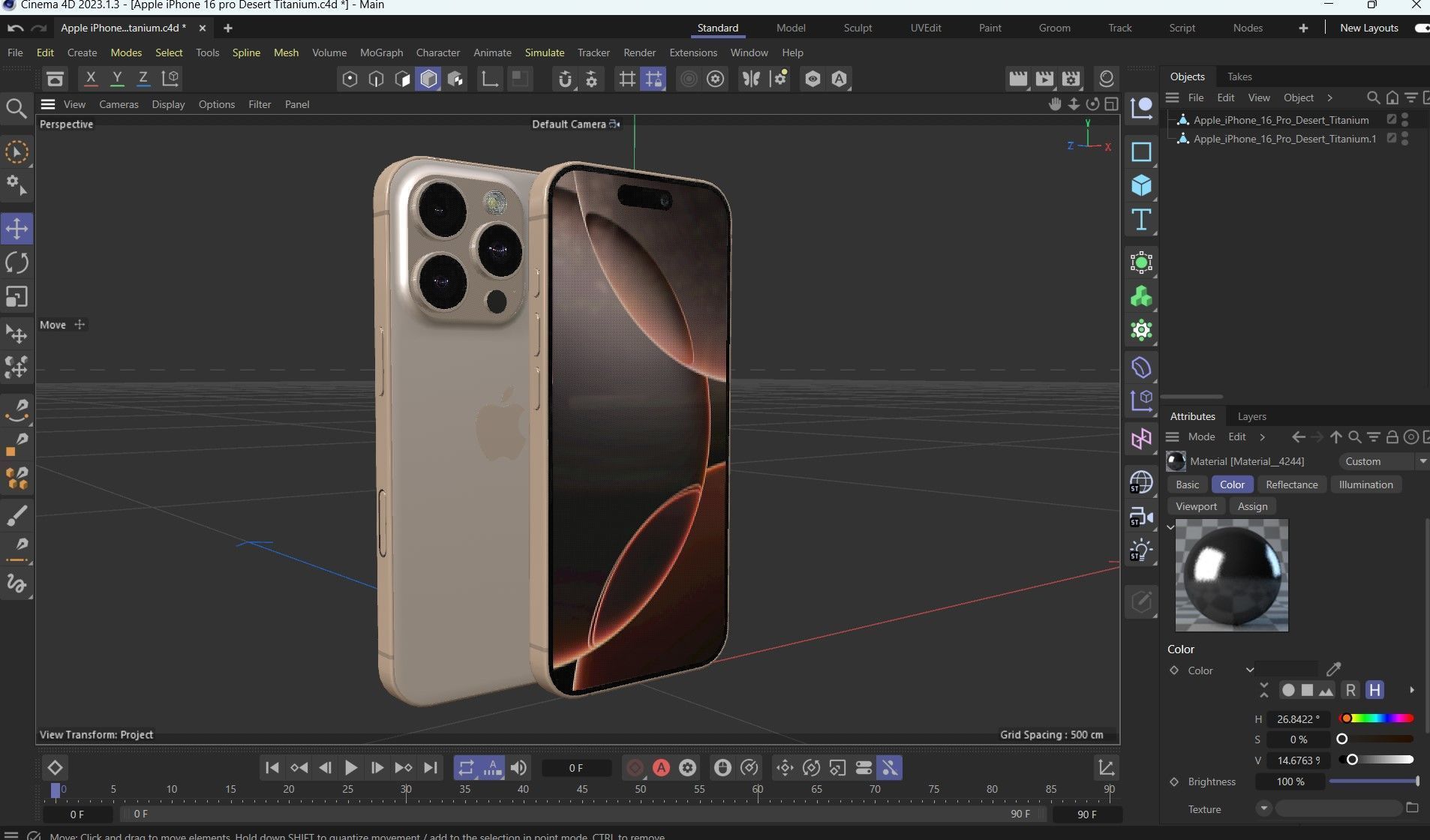This screenshot has width=1430, height=840.
Task: Open Edit Render Settings
Action: [x=1071, y=79]
